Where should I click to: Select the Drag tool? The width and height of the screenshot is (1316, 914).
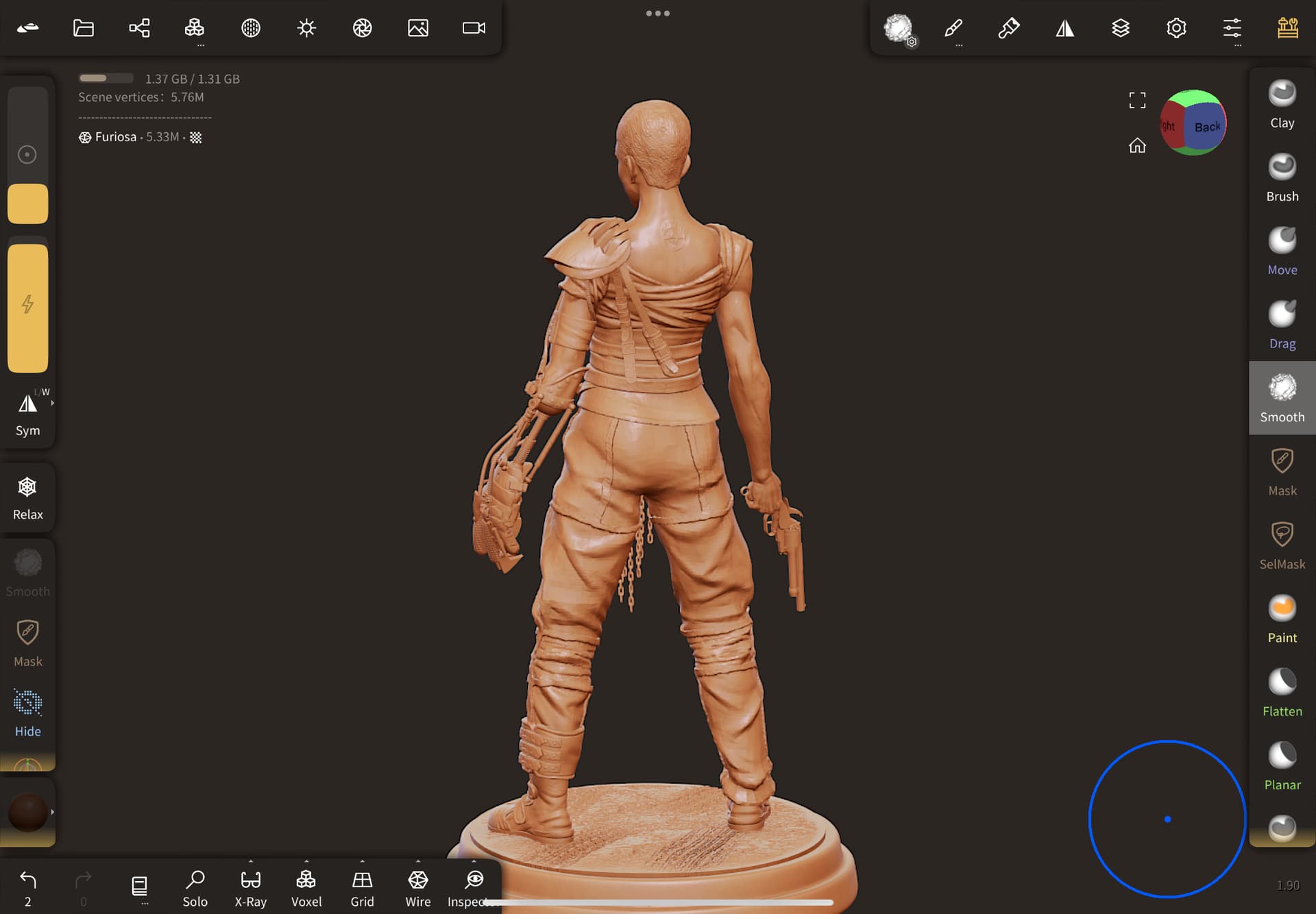click(1282, 325)
